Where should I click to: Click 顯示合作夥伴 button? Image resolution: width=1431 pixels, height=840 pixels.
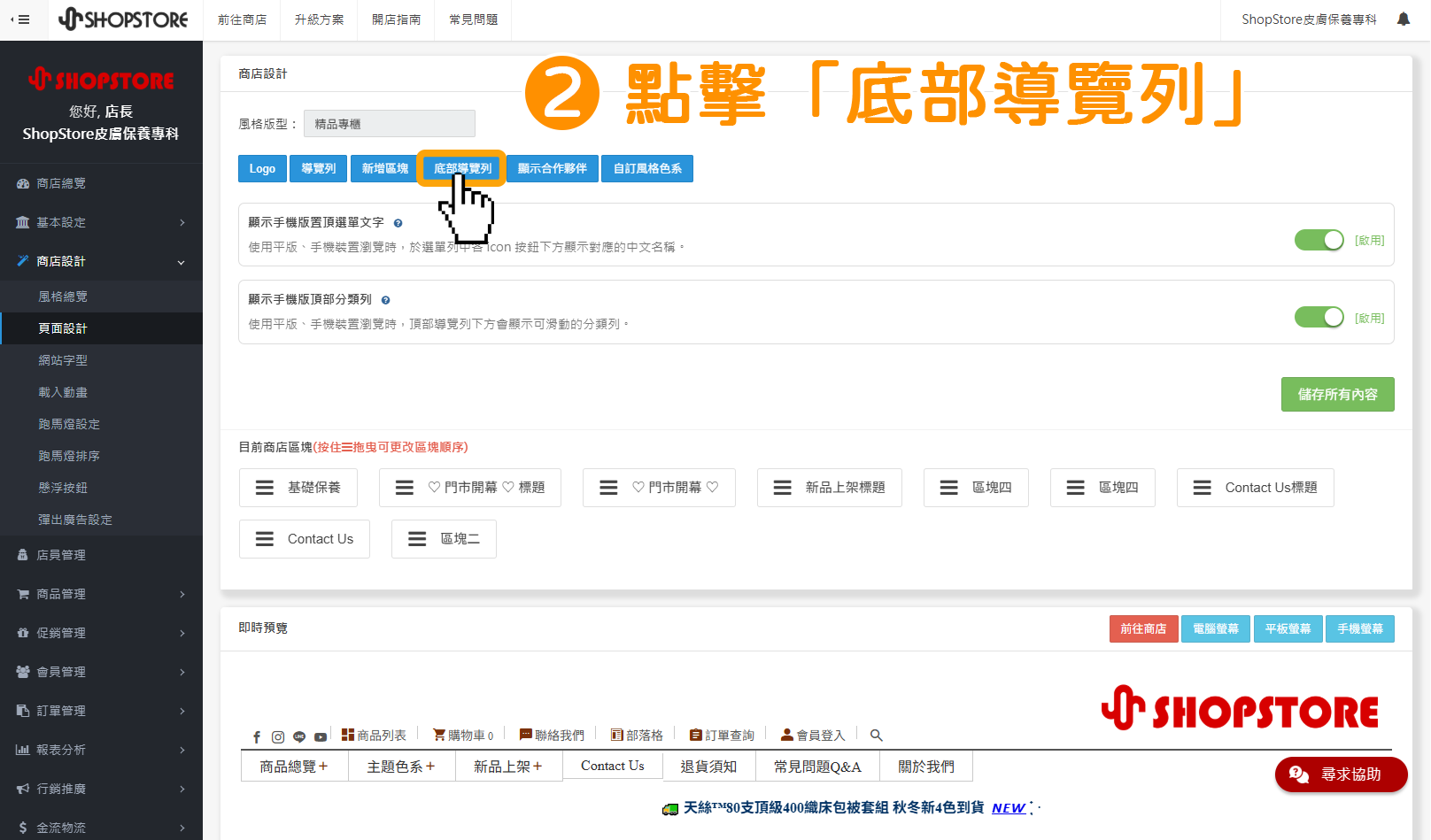pyautogui.click(x=553, y=168)
